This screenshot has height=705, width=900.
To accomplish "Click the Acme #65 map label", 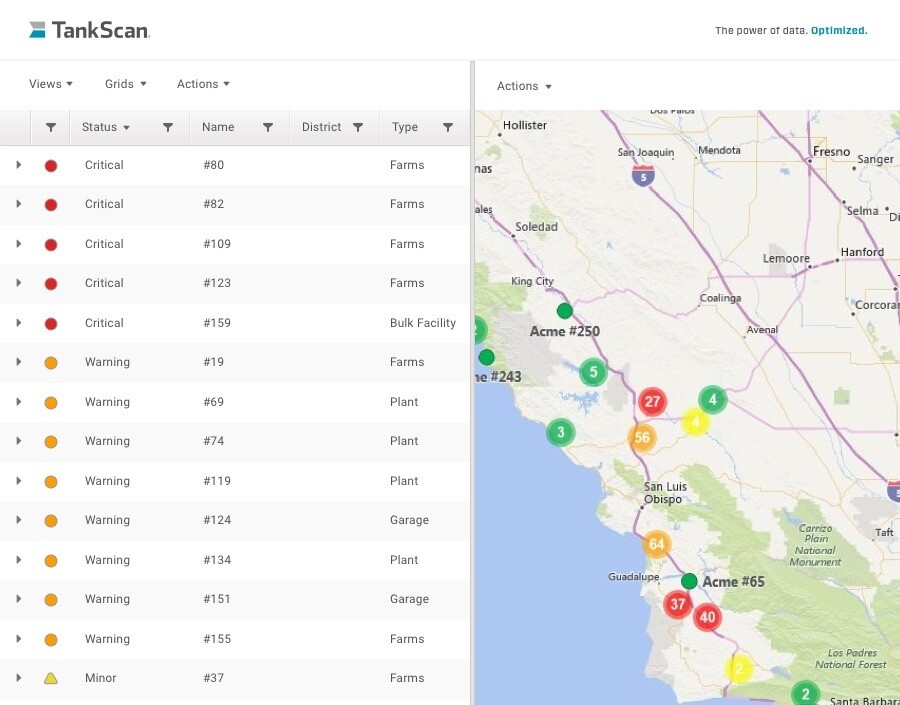I will coord(733,582).
